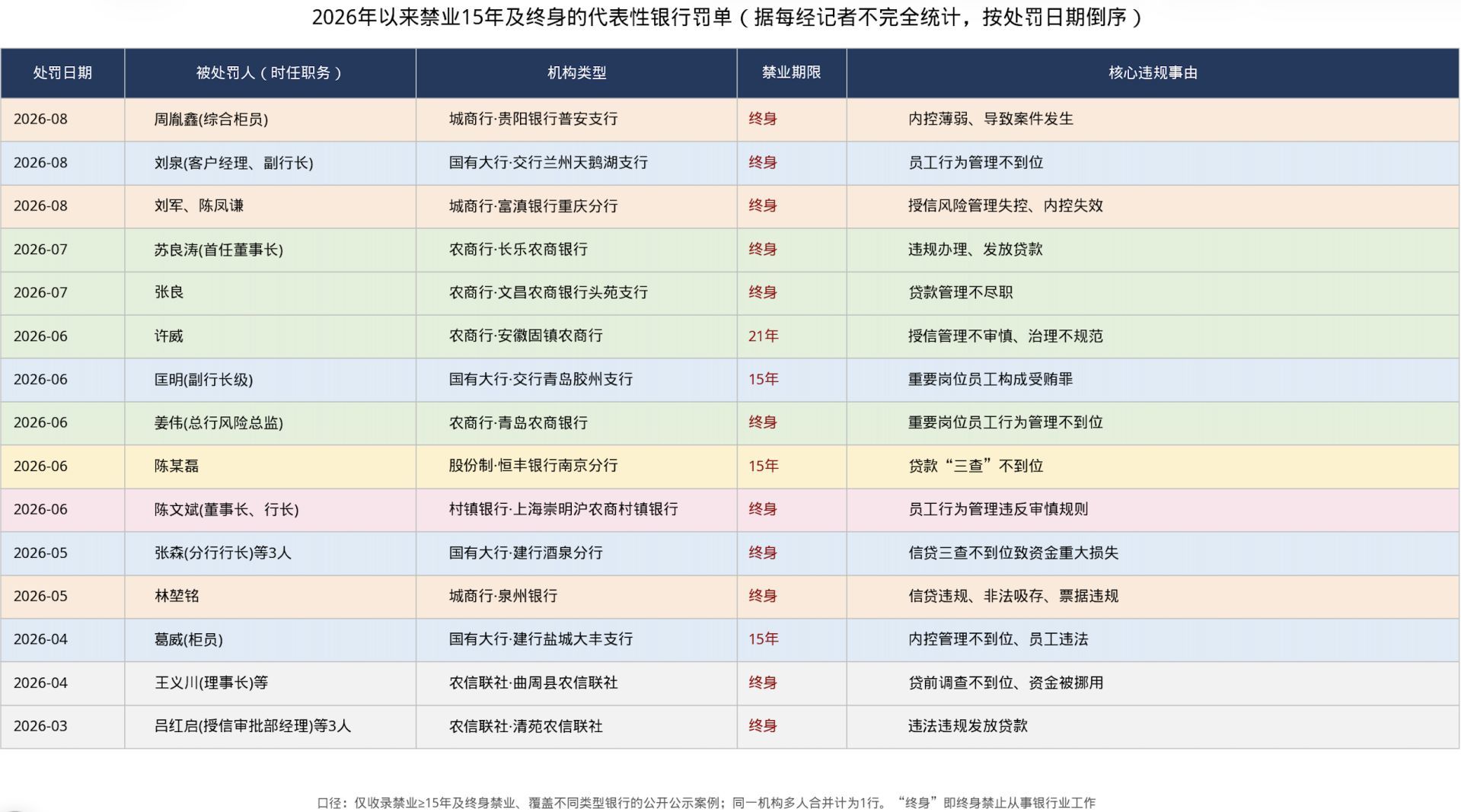Click 内控管理不到位、员工违法
Viewport: 1461px width, 812px height.
997,639
